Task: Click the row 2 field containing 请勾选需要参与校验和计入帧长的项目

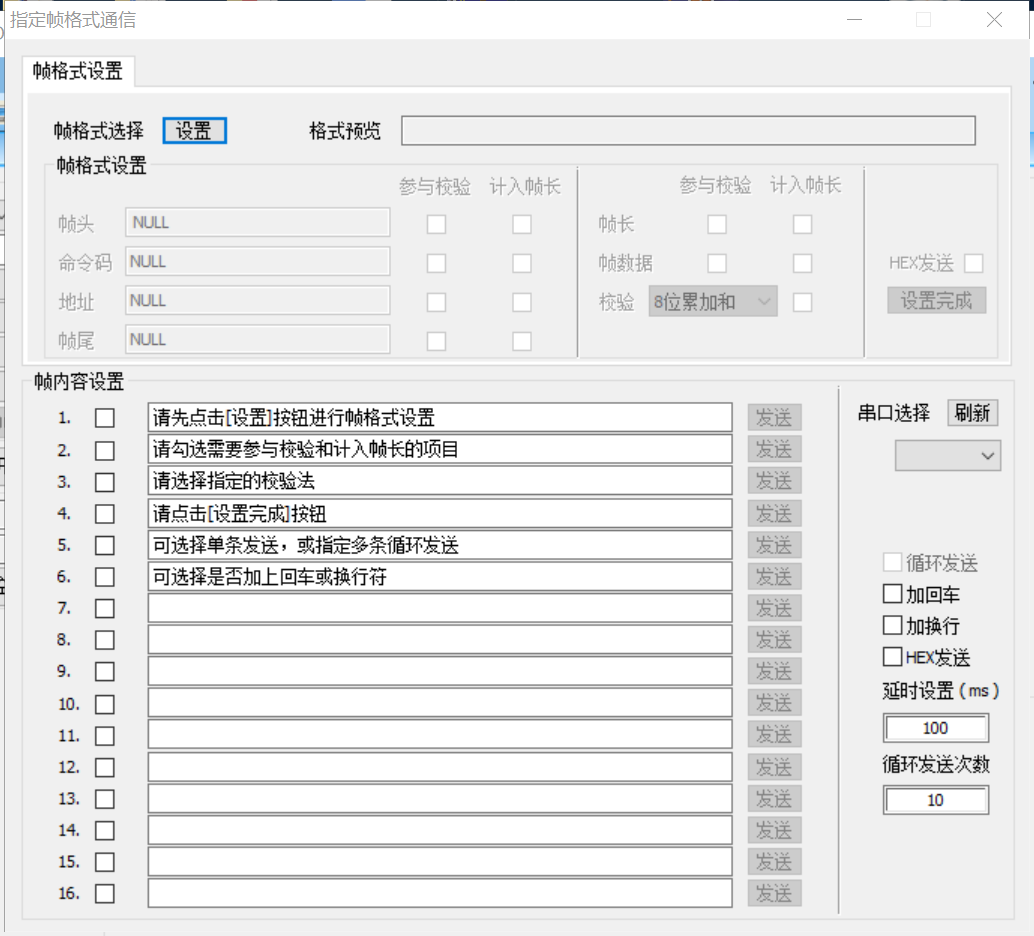Action: pyautogui.click(x=440, y=449)
